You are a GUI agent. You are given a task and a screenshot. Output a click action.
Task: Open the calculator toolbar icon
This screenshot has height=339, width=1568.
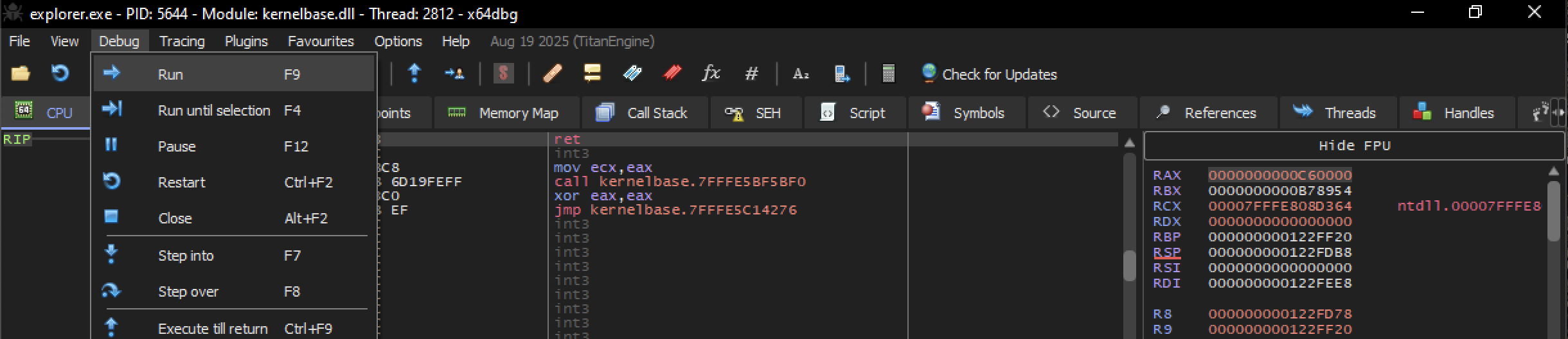click(x=888, y=74)
